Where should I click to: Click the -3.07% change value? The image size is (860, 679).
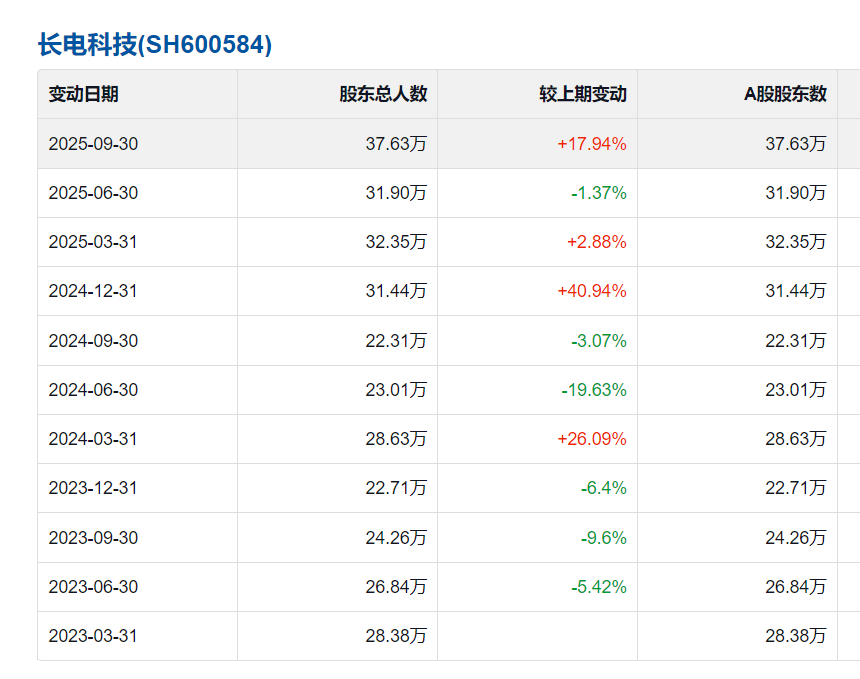pyautogui.click(x=599, y=341)
